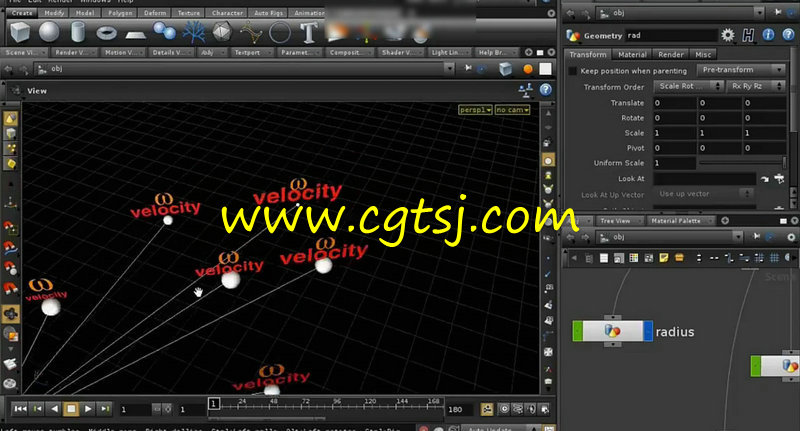Click the stop playback button

click(x=71, y=409)
